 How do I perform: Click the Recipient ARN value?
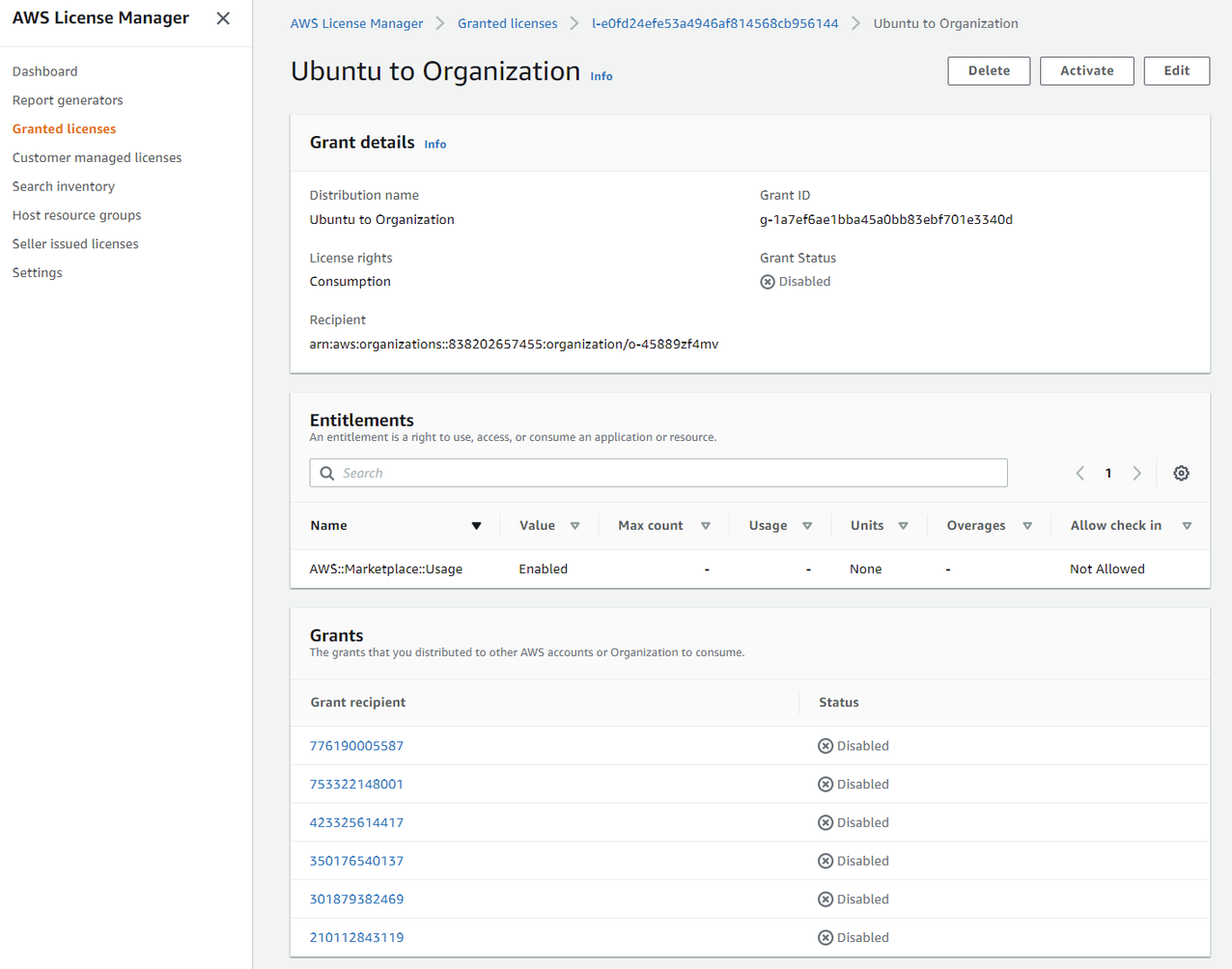(x=514, y=345)
